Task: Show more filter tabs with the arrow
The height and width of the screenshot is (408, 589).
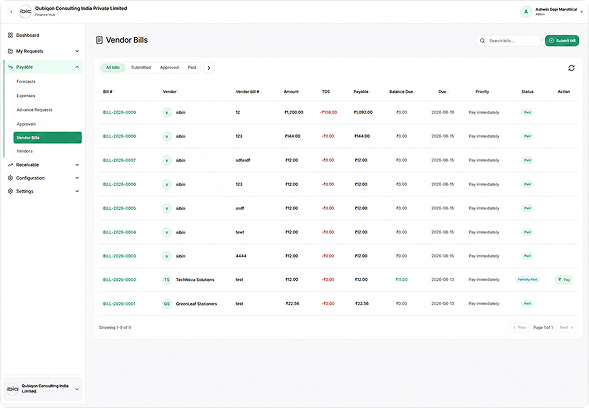Action: [x=209, y=68]
